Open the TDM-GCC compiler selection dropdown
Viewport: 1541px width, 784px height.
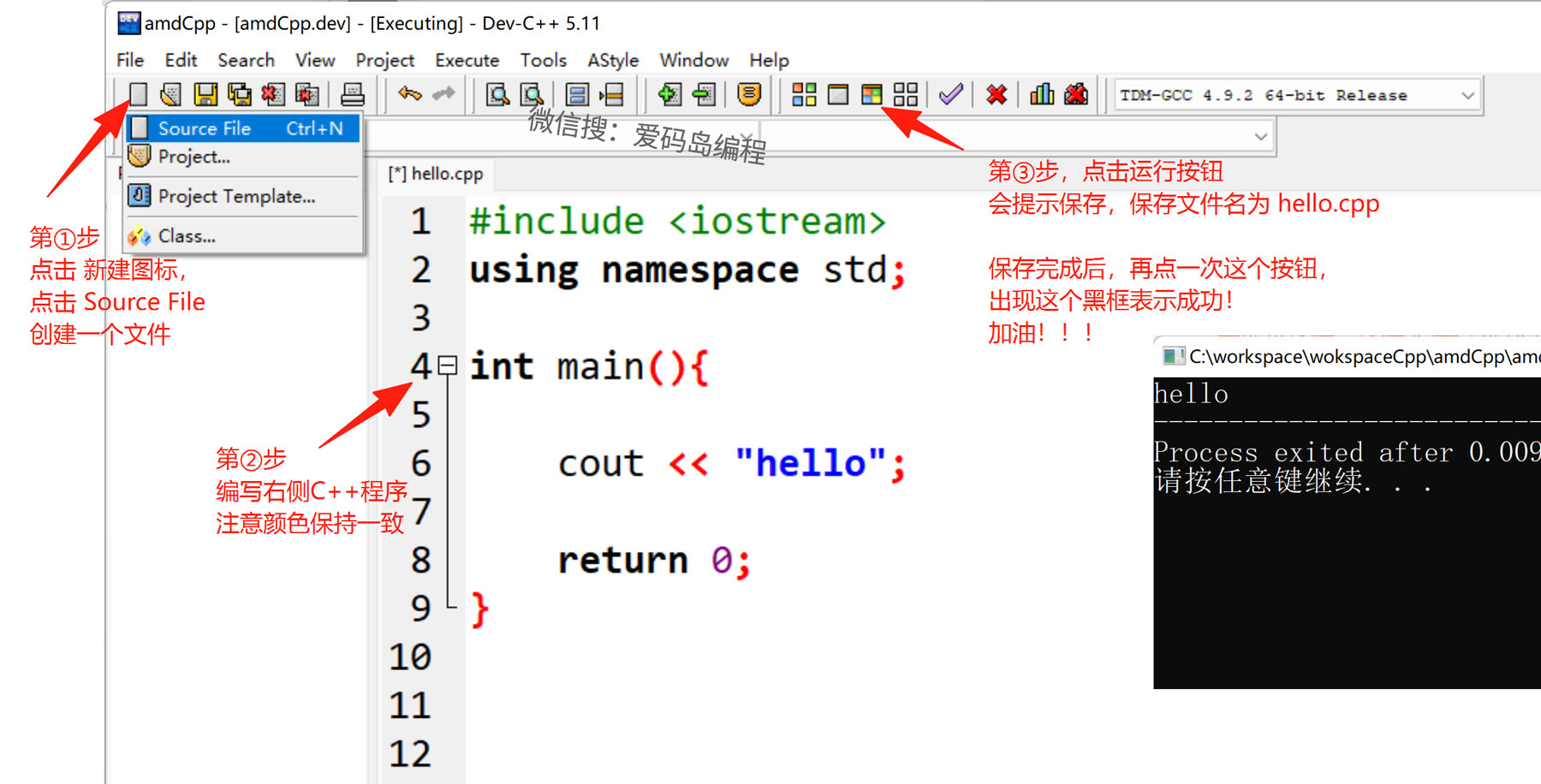(x=1467, y=95)
